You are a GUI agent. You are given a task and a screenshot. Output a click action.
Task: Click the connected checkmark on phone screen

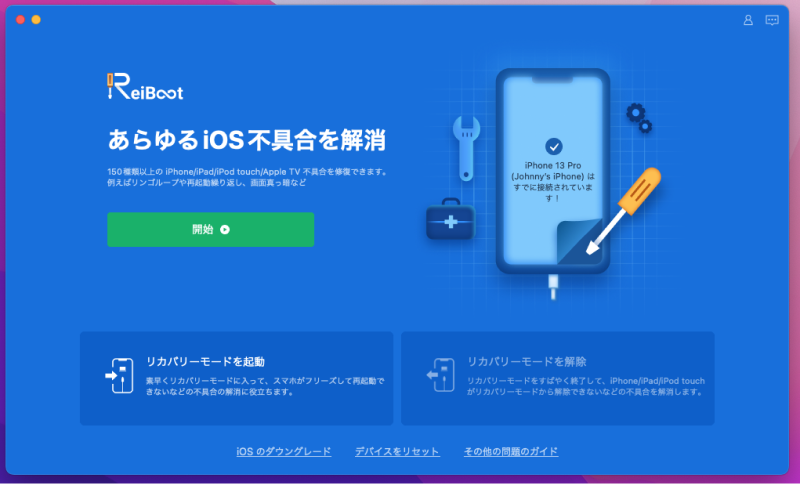(554, 147)
